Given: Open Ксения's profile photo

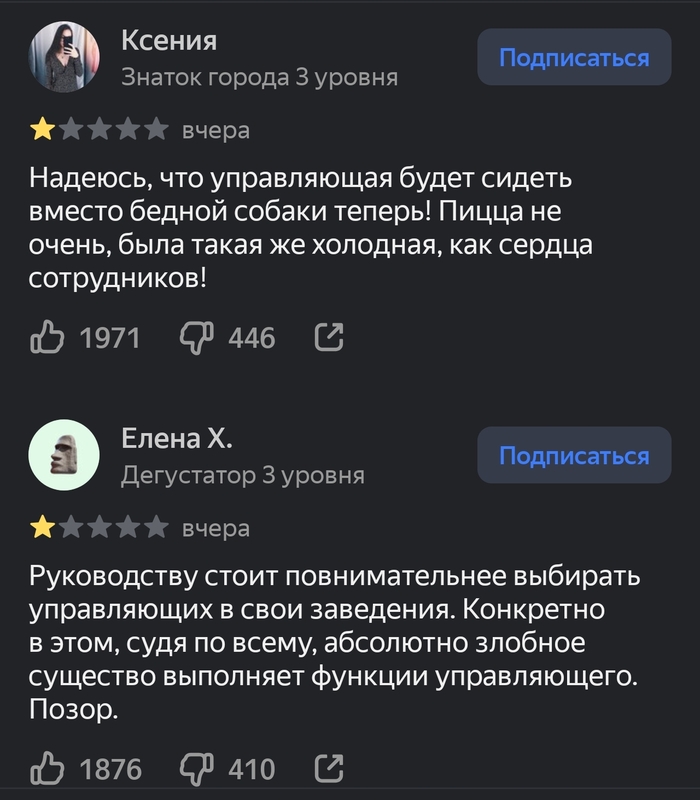Looking at the screenshot, I should tap(65, 58).
